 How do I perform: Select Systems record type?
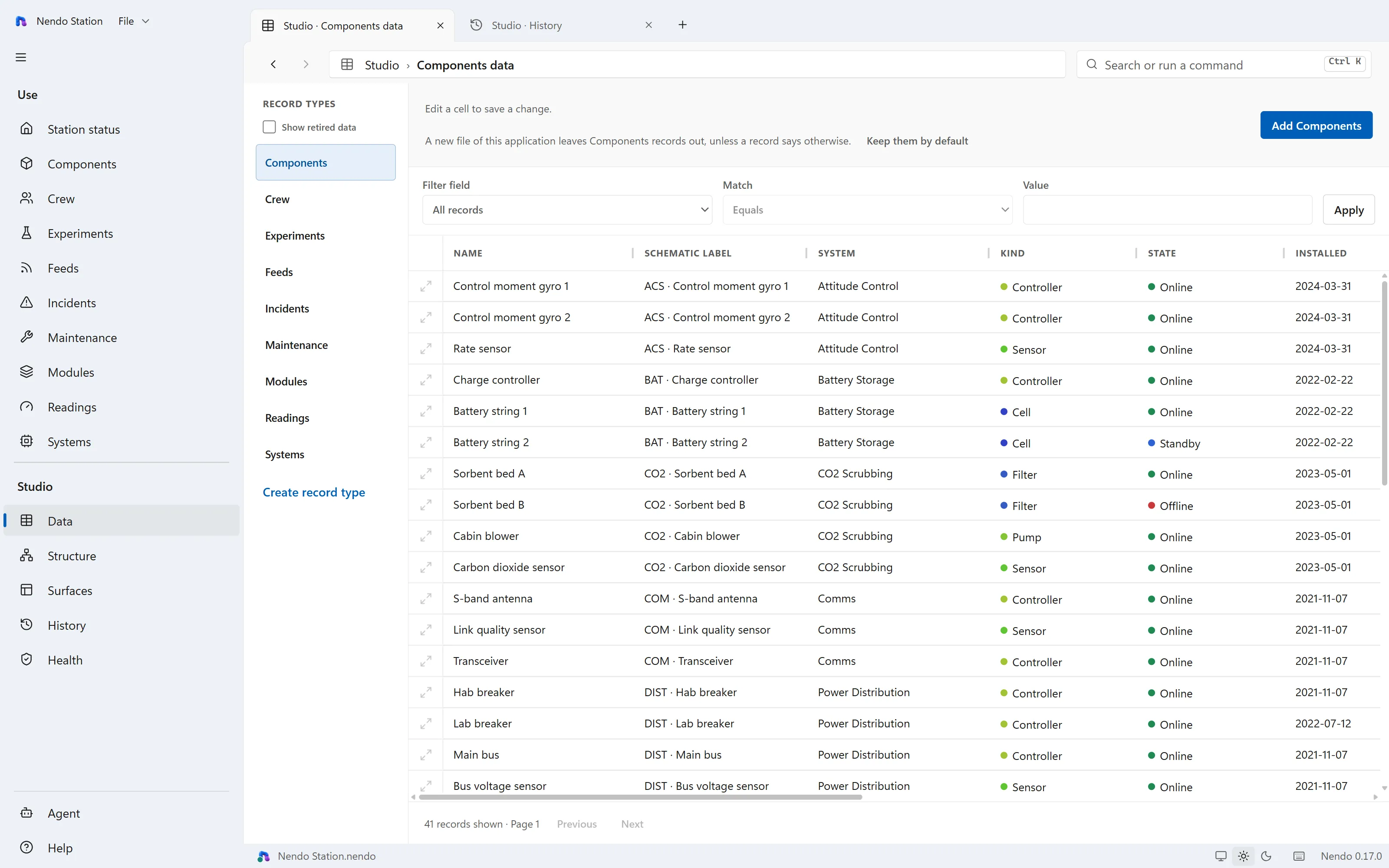tap(326, 454)
